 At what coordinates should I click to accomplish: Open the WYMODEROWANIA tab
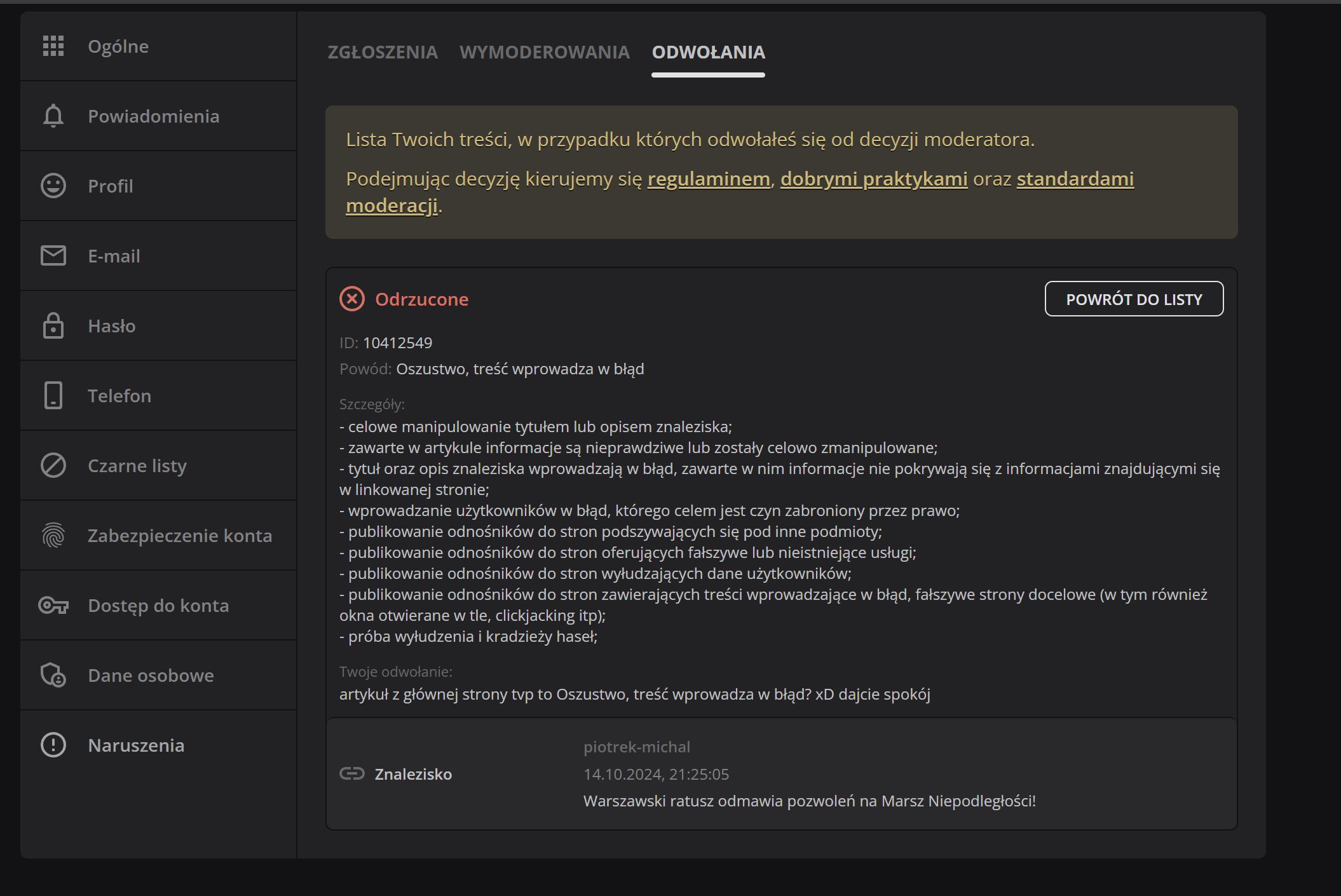pos(545,52)
